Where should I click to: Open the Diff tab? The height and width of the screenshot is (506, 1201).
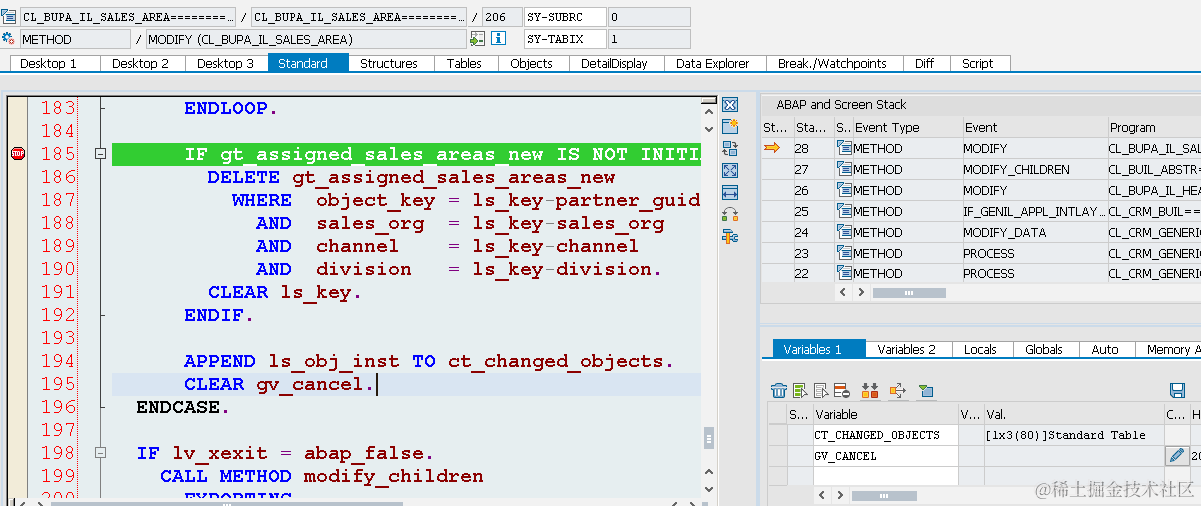(x=925, y=63)
